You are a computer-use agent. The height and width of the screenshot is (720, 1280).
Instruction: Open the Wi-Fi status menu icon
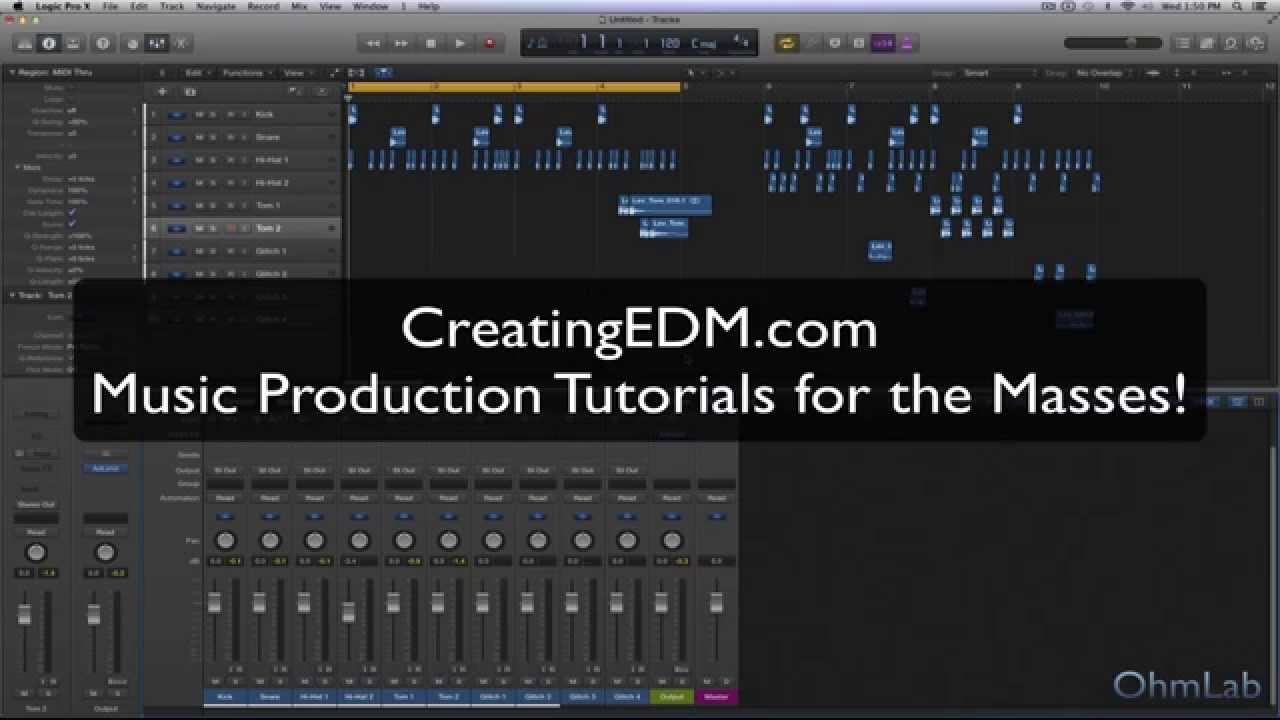click(1128, 6)
